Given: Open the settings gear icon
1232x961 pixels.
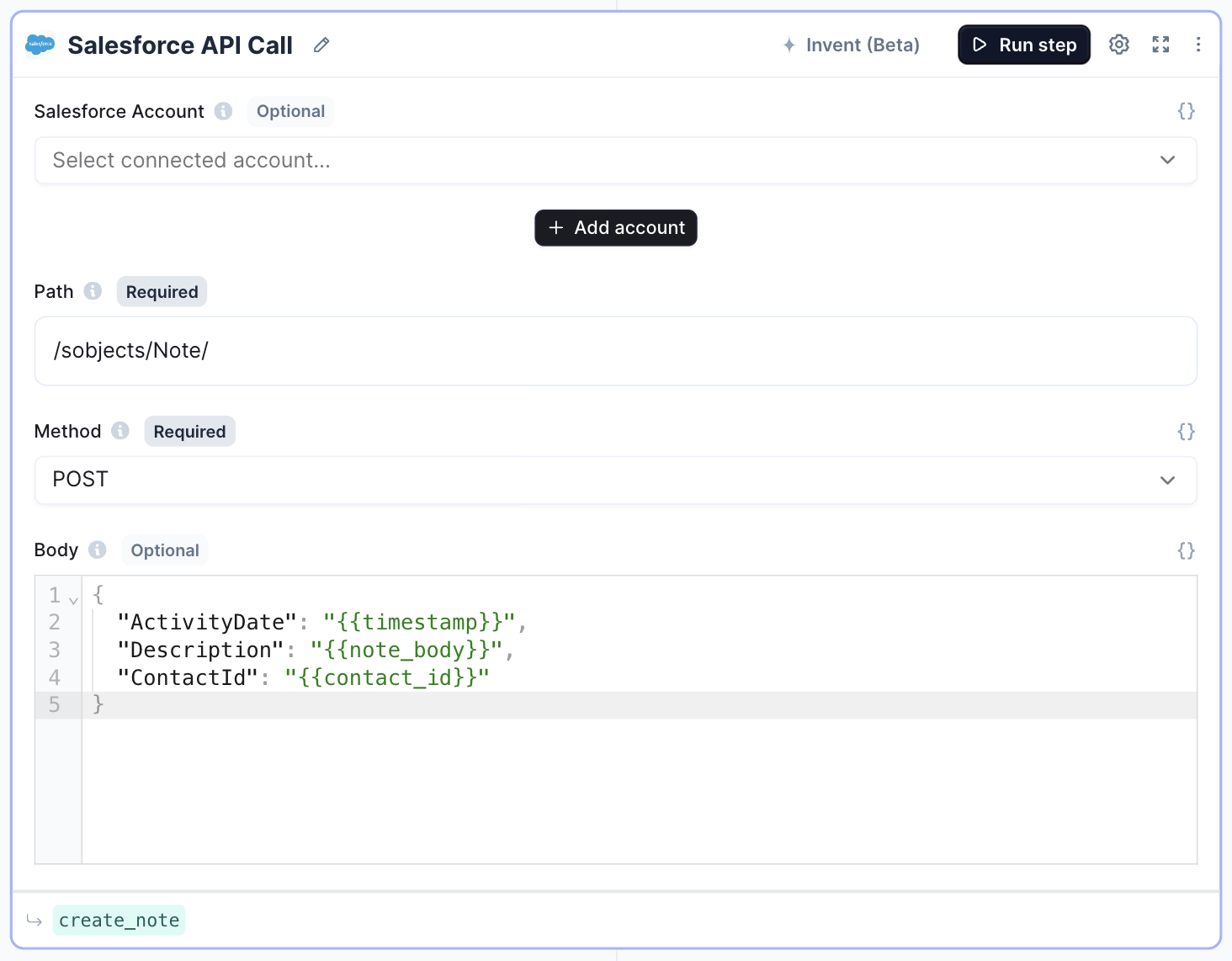Looking at the screenshot, I should 1118,45.
